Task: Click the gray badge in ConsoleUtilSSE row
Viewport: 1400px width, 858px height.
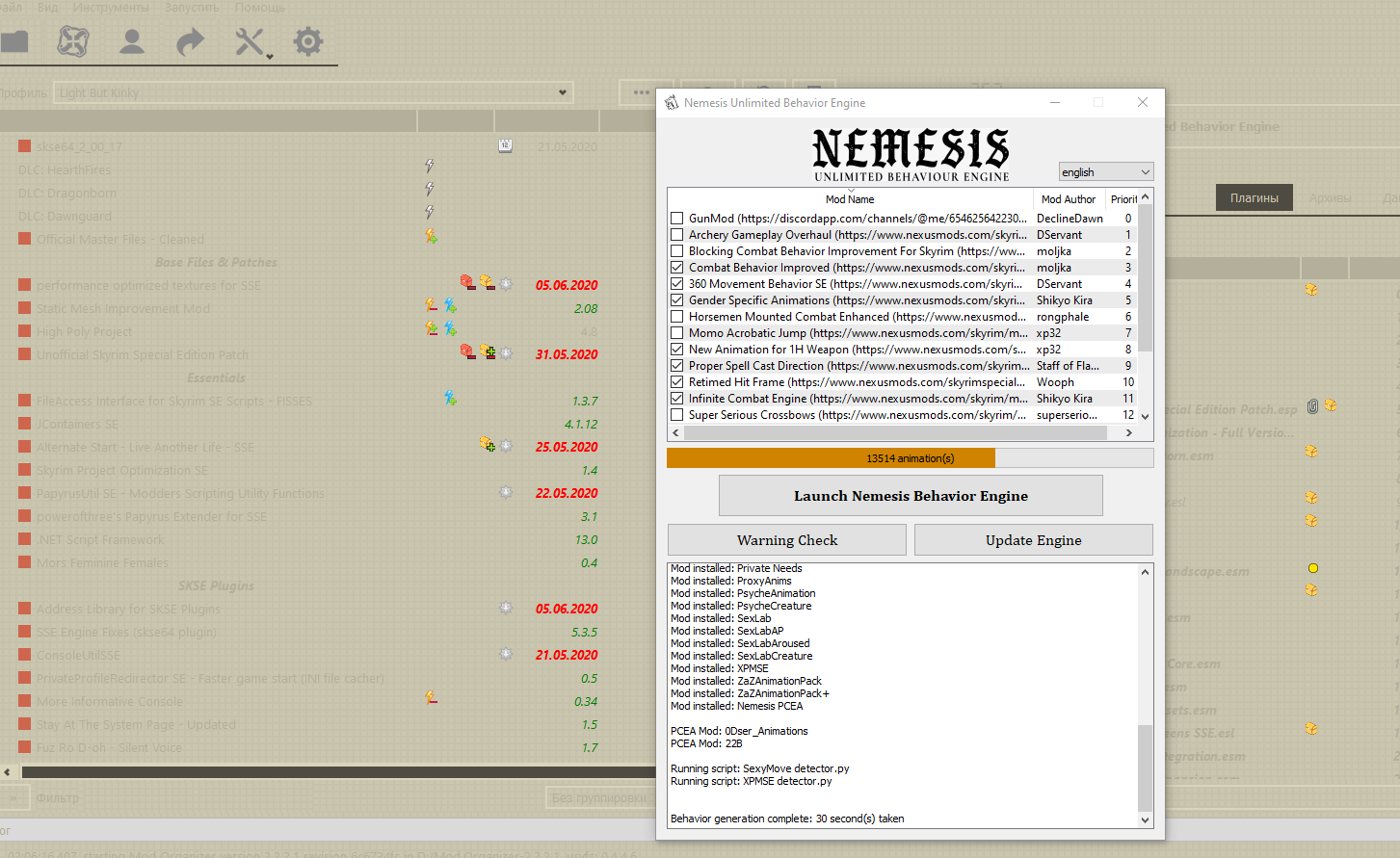Action: (x=506, y=654)
